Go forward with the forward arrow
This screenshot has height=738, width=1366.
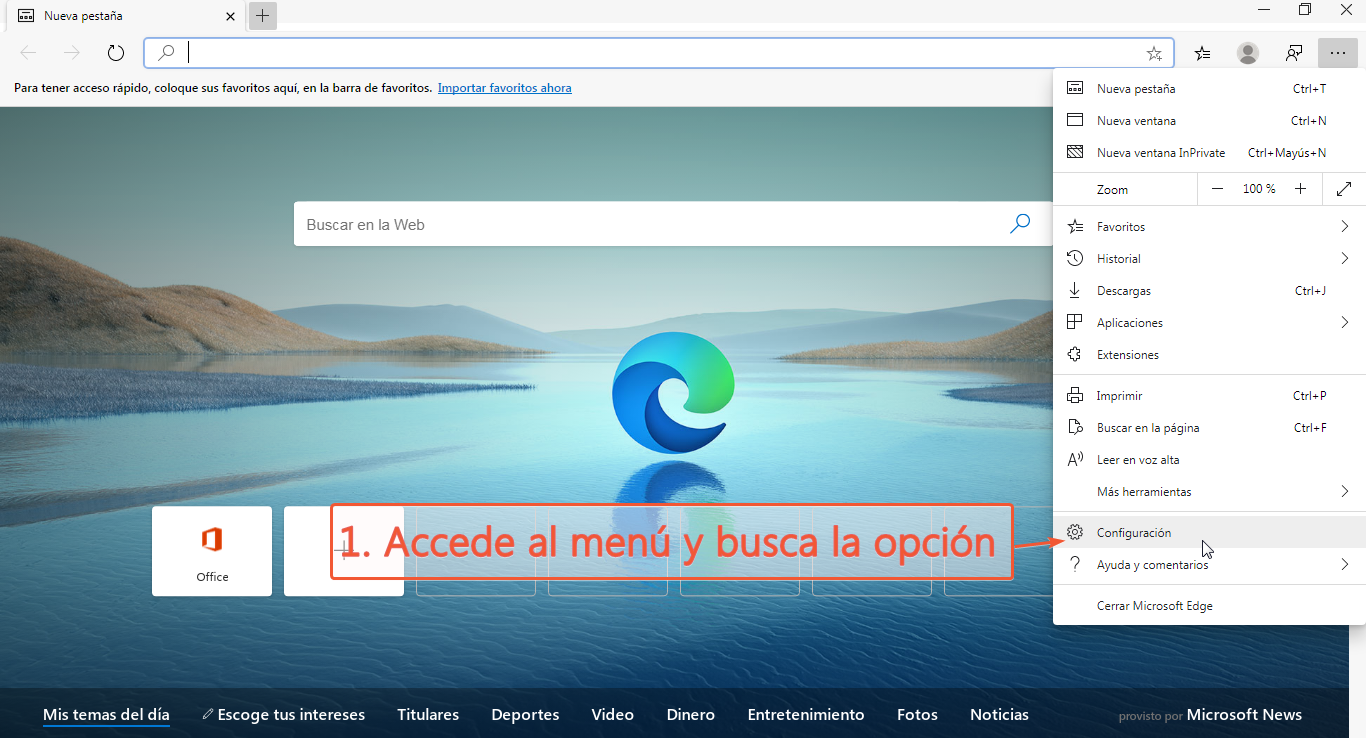(x=72, y=53)
